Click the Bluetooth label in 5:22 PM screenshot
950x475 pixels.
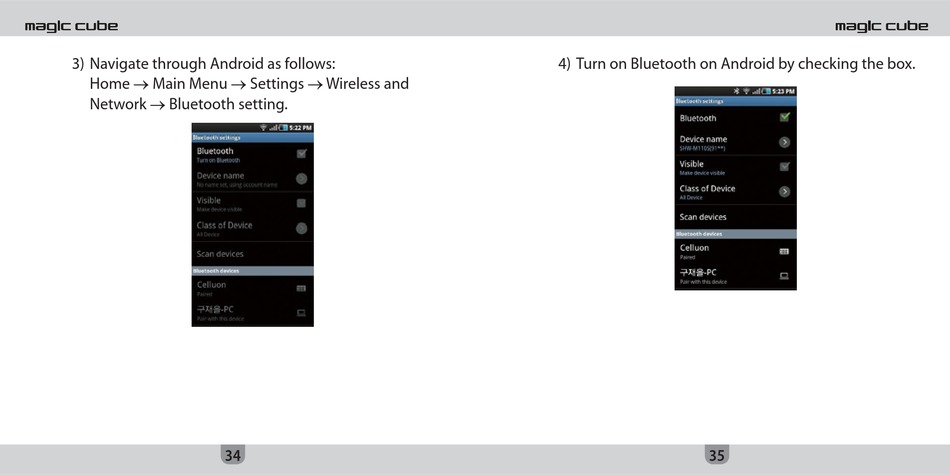(215, 151)
